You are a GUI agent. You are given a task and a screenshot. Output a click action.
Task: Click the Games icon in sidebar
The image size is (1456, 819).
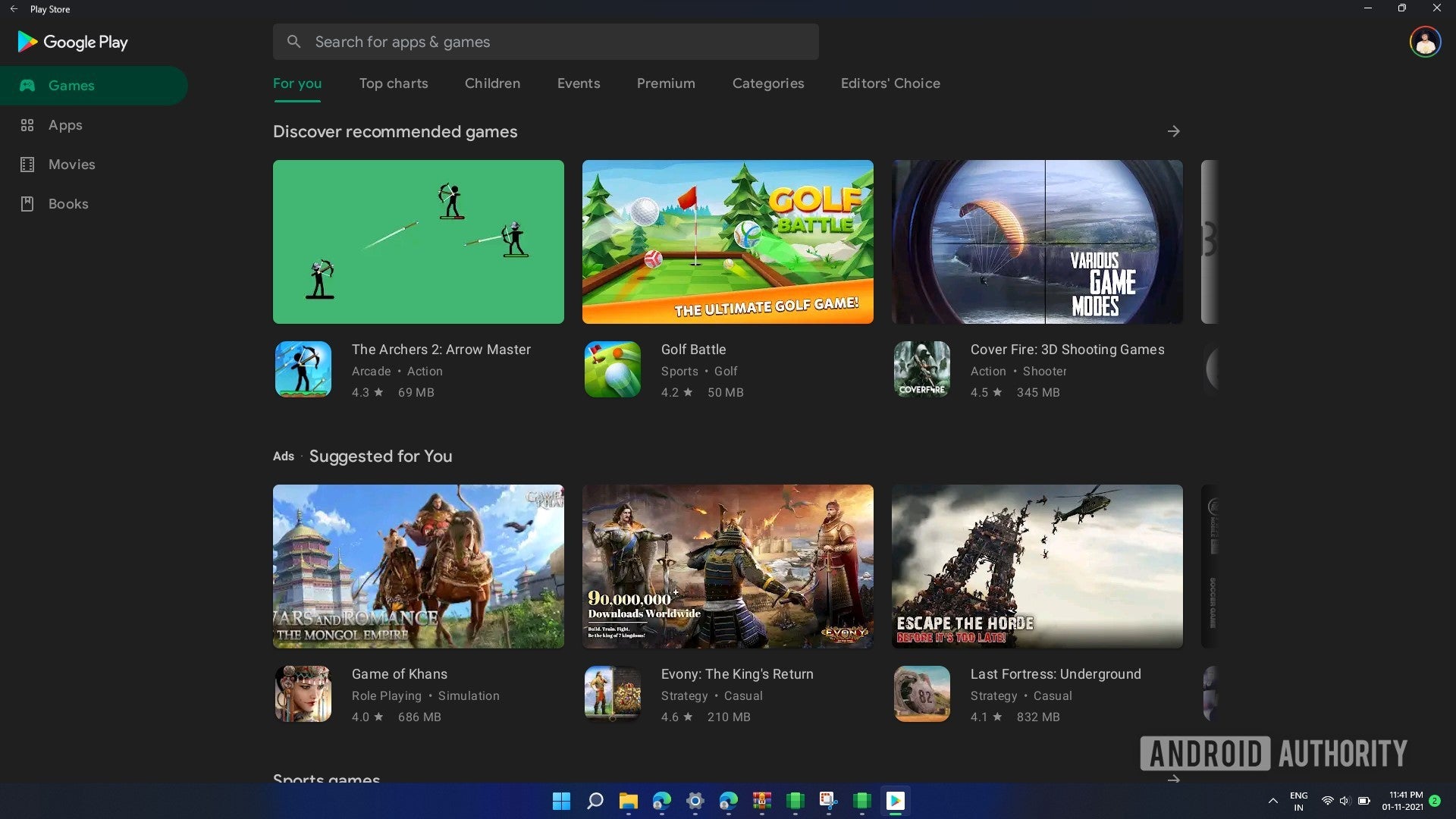pos(28,85)
